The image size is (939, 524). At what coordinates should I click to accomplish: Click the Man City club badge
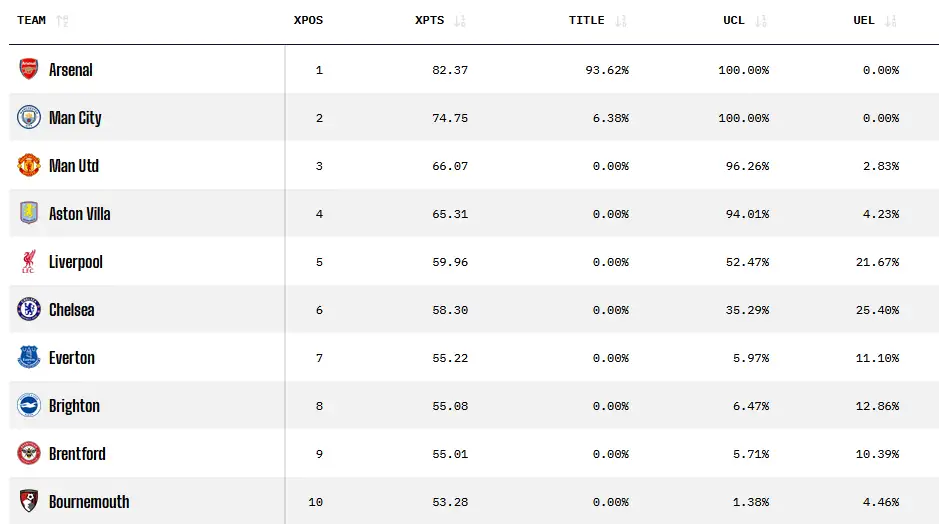(29, 117)
